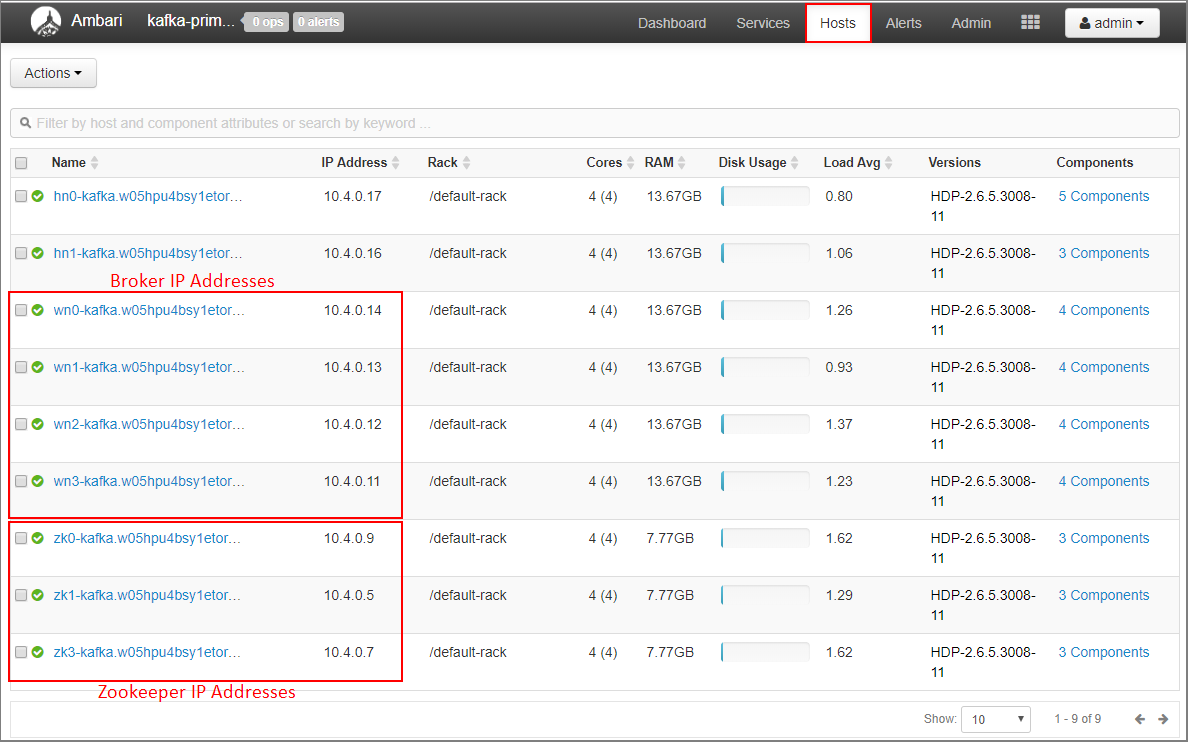Click the Ambari logo icon
Screen dimensions: 1188x742
point(46,21)
